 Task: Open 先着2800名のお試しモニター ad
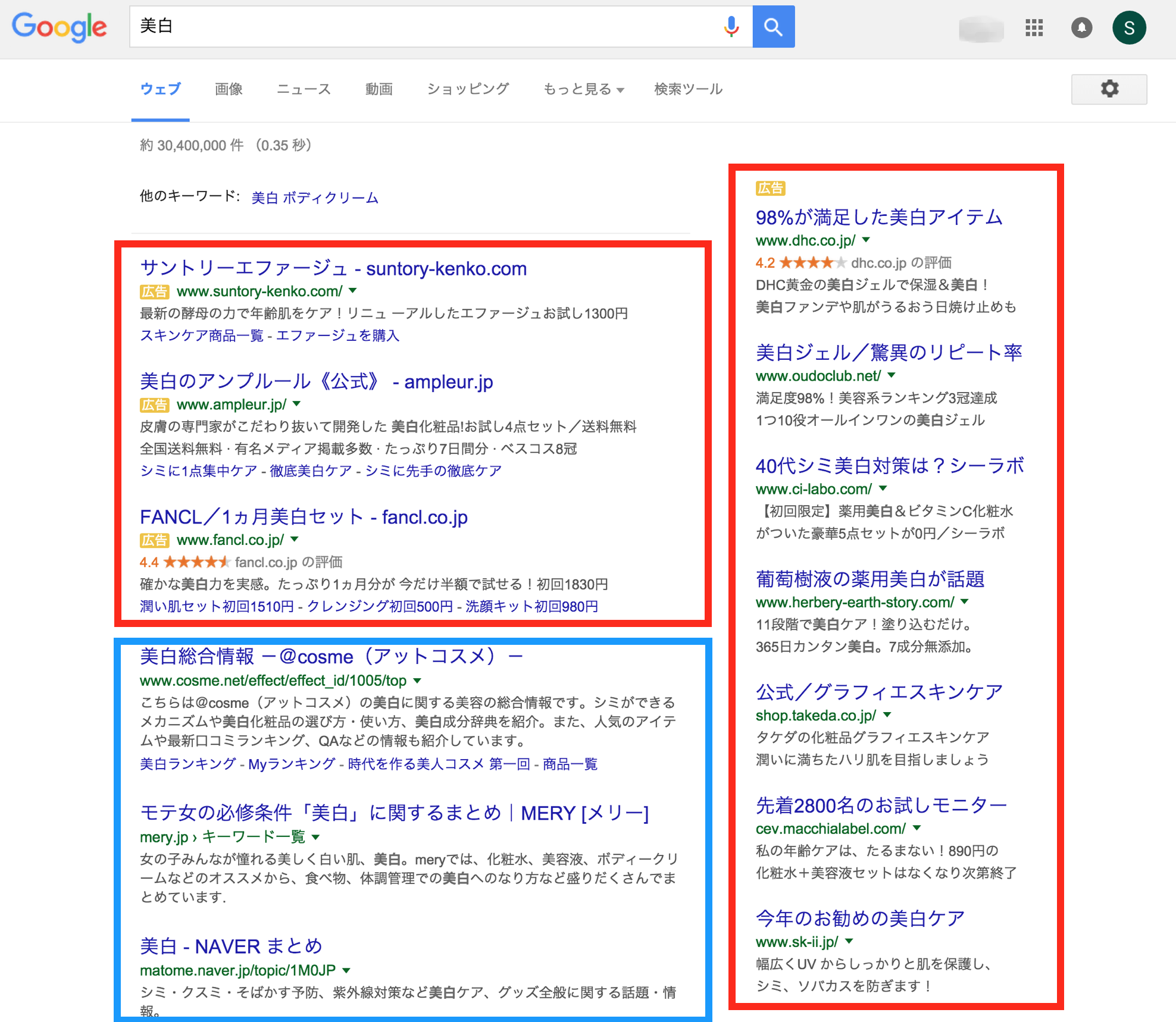tap(881, 805)
